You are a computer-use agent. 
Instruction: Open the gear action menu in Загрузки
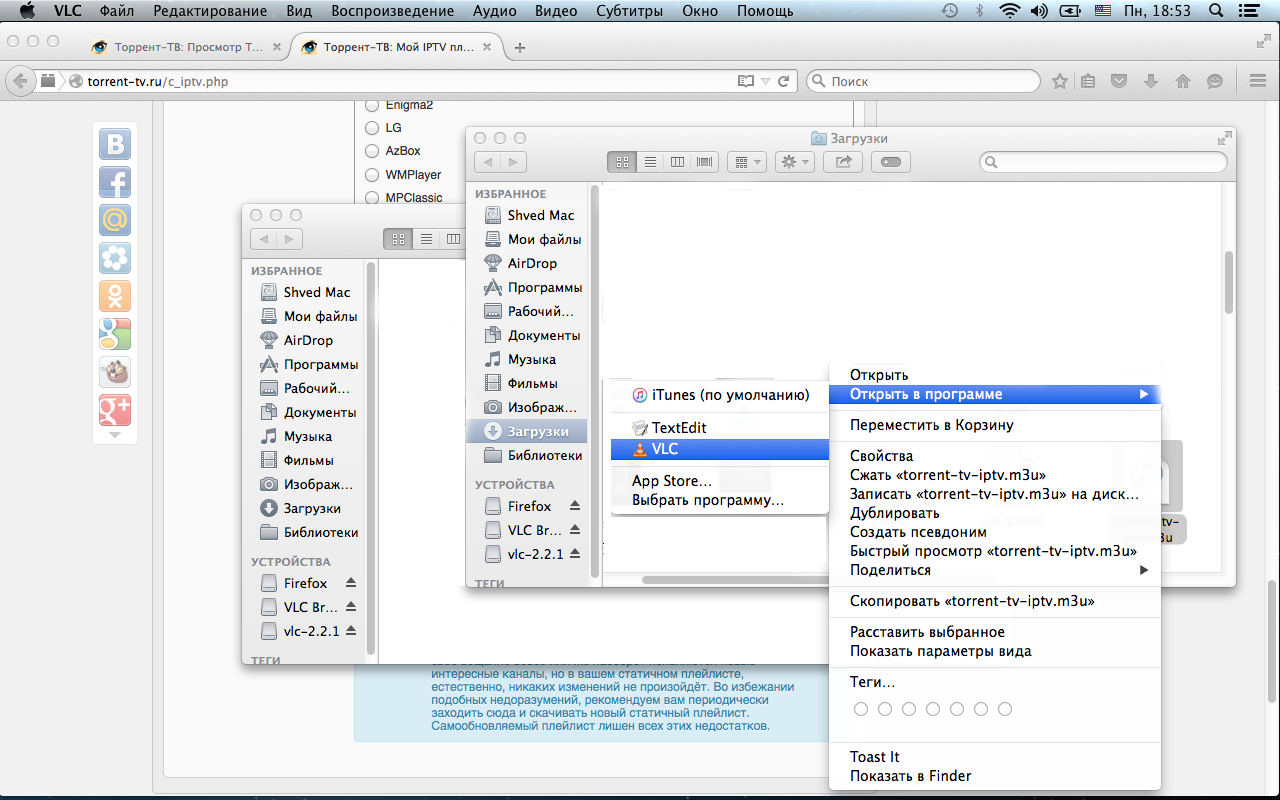[794, 161]
